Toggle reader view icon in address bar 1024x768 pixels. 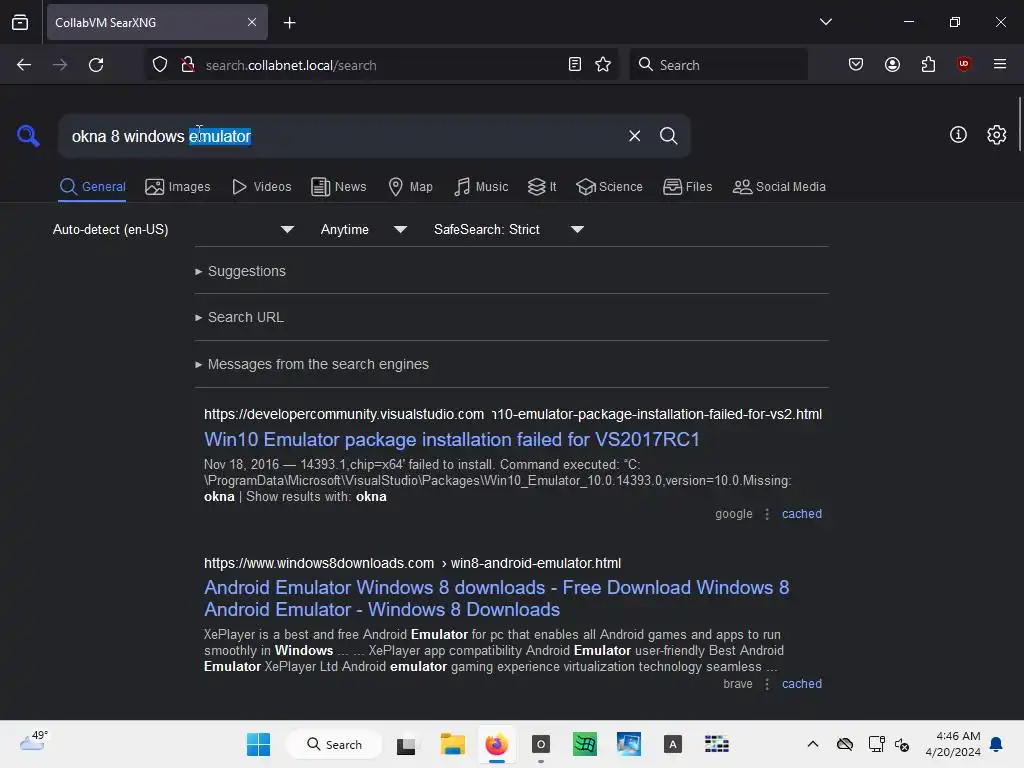click(575, 64)
